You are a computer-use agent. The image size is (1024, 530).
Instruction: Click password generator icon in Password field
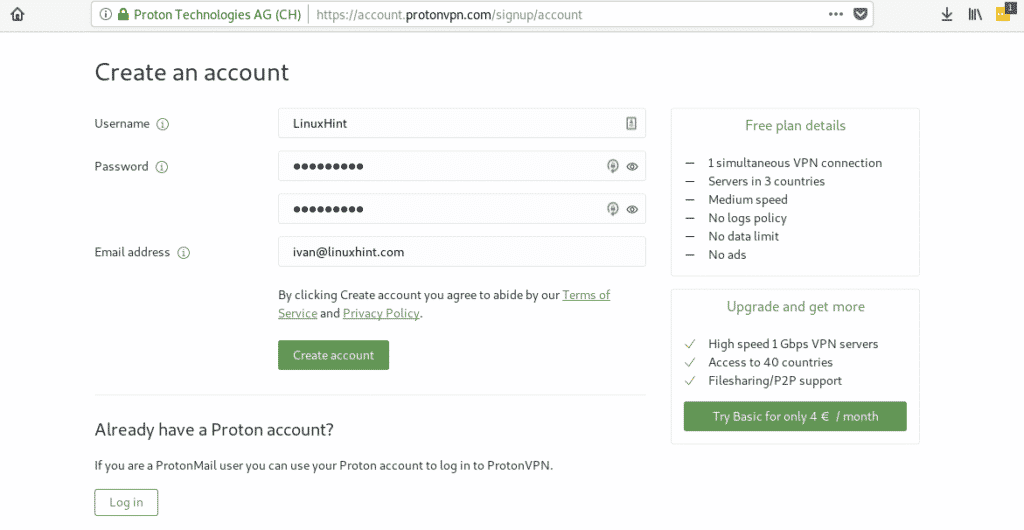pyautogui.click(x=613, y=166)
